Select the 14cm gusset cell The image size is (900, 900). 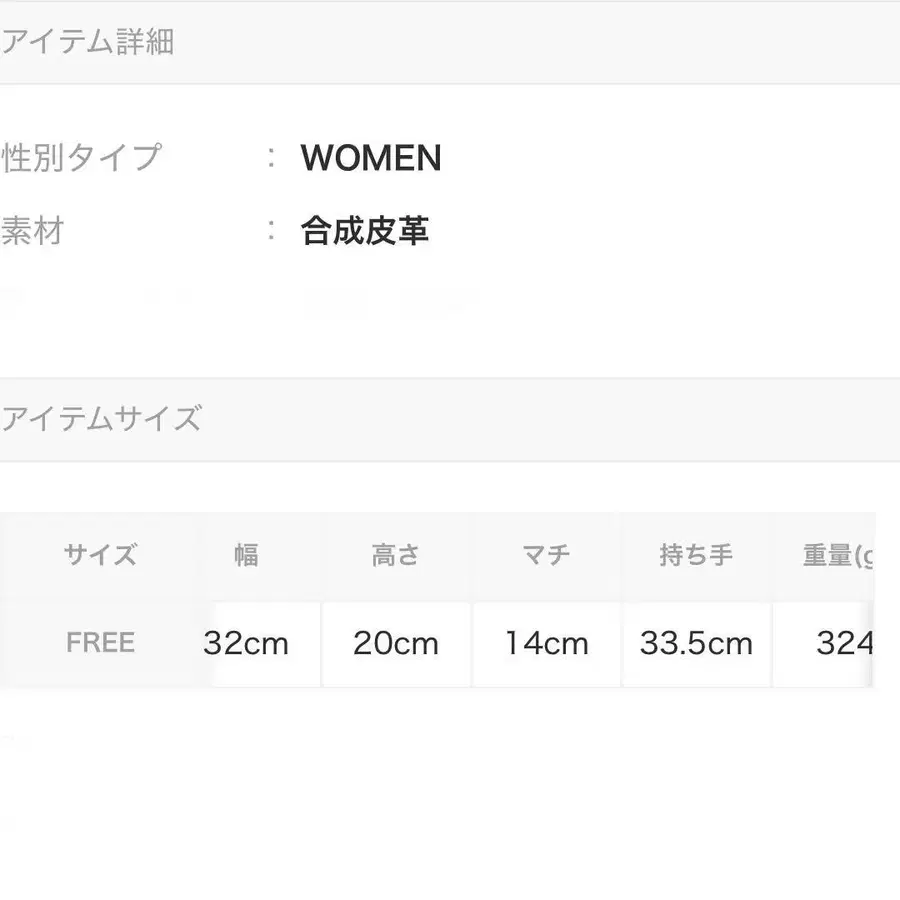click(546, 643)
